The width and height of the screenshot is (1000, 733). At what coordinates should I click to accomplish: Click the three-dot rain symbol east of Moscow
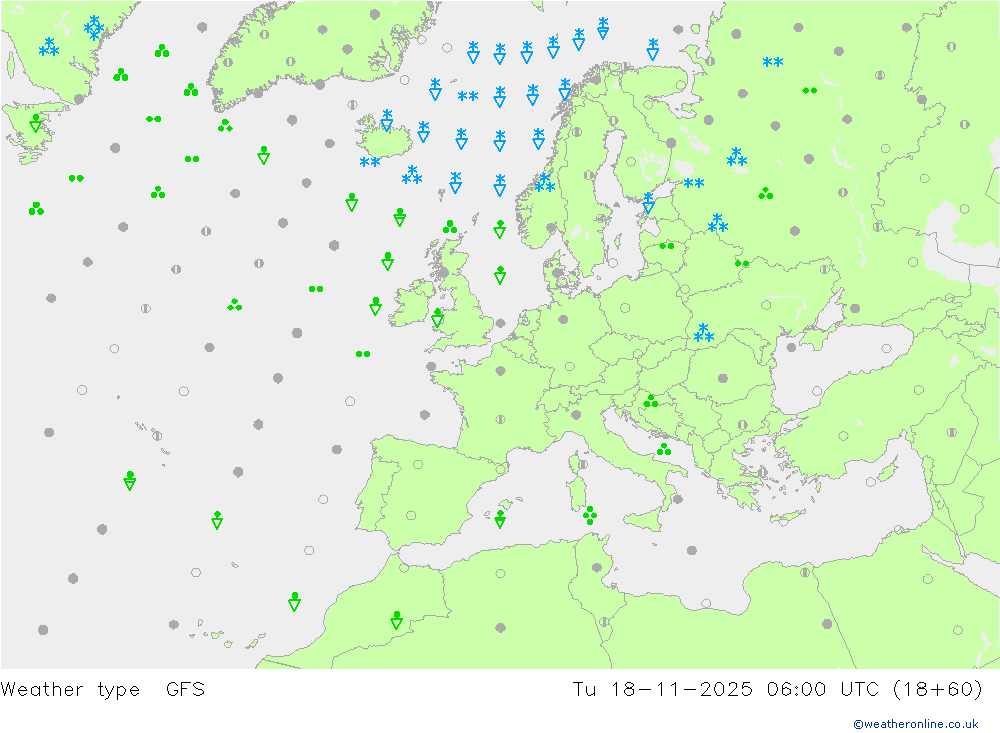tap(766, 193)
